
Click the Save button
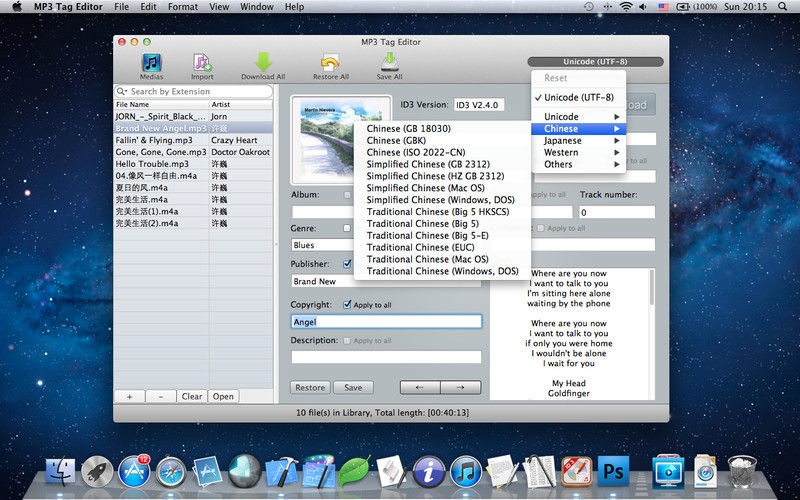tap(353, 388)
